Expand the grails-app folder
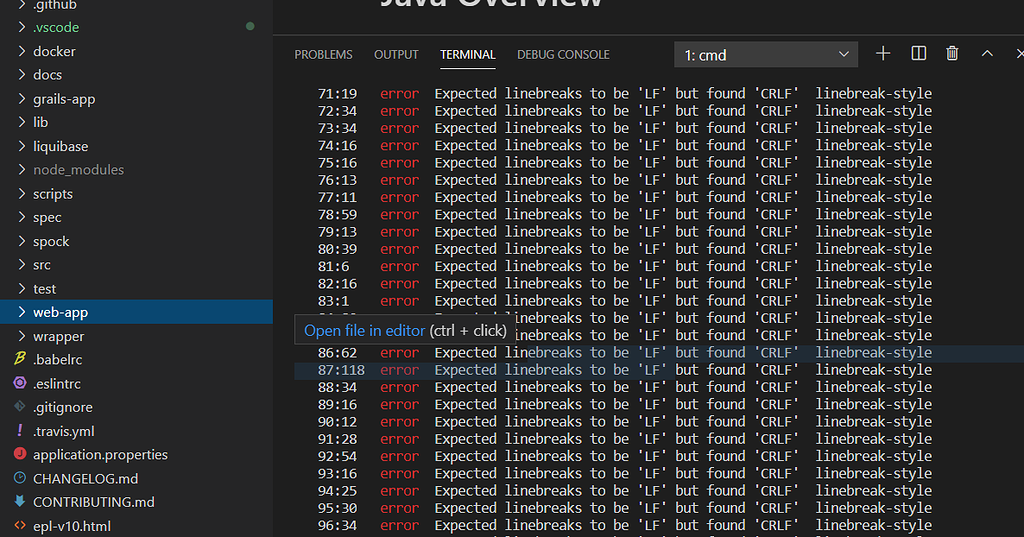Image resolution: width=1024 pixels, height=537 pixels. coord(64,99)
